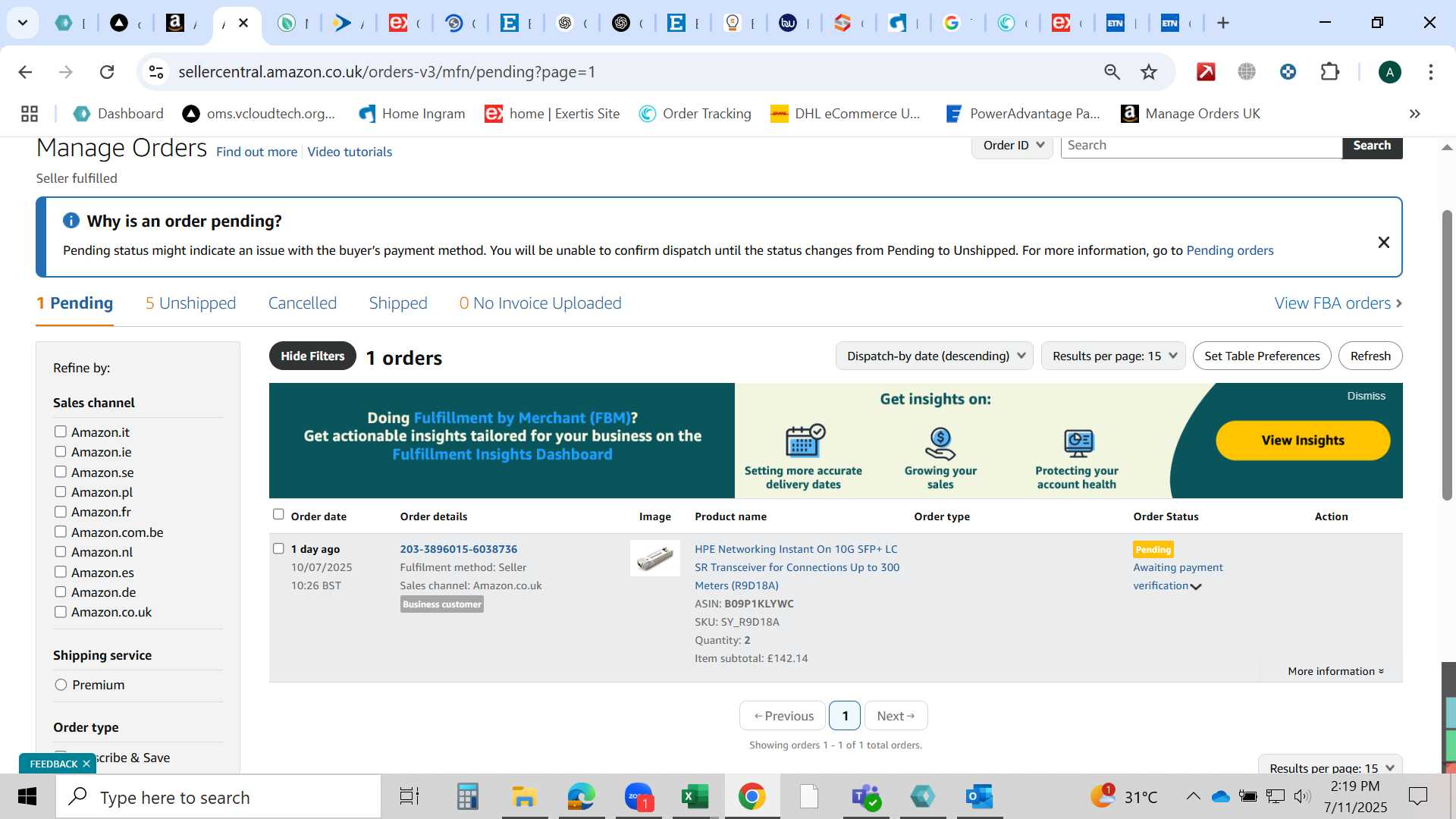Open Chrome's three-dot menu
The height and width of the screenshot is (819, 1456).
1431,72
